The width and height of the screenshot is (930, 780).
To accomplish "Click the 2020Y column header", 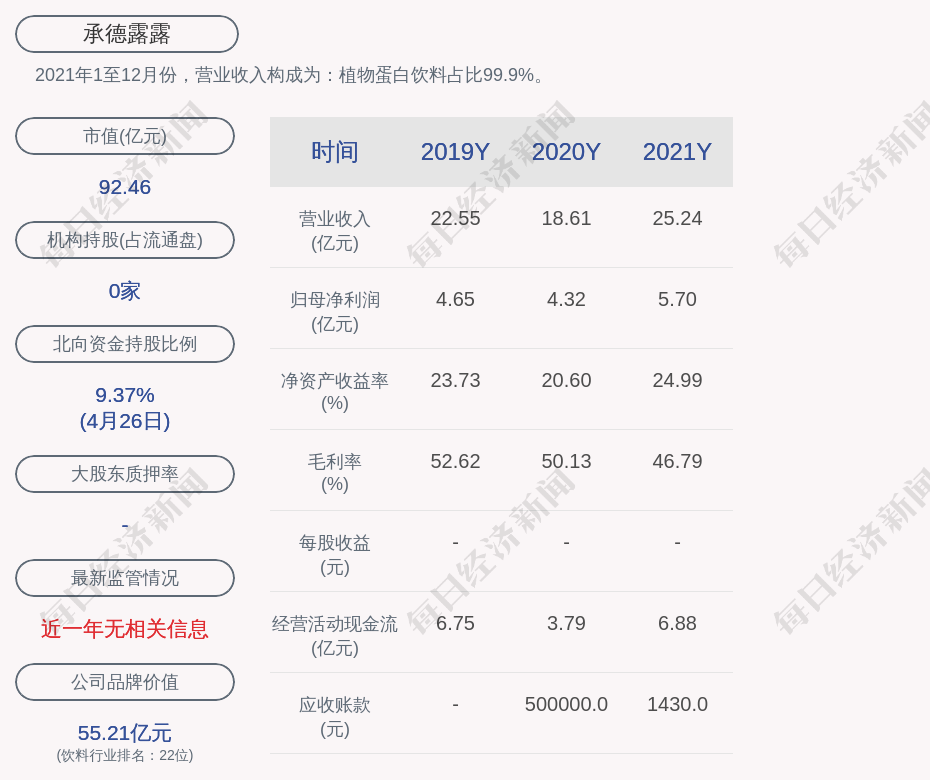I will click(566, 152).
